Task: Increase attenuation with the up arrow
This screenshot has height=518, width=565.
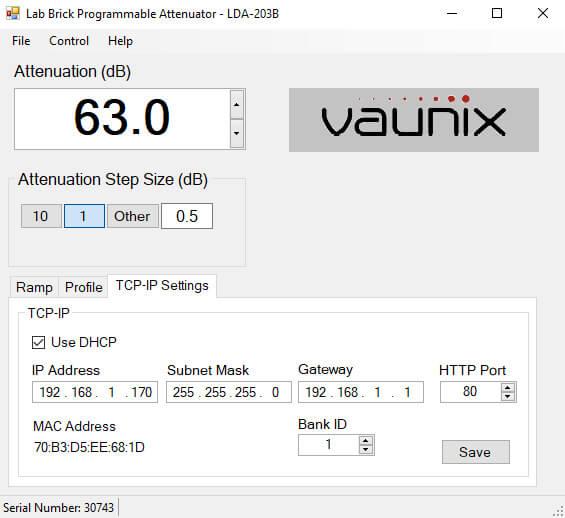Action: pos(236,104)
